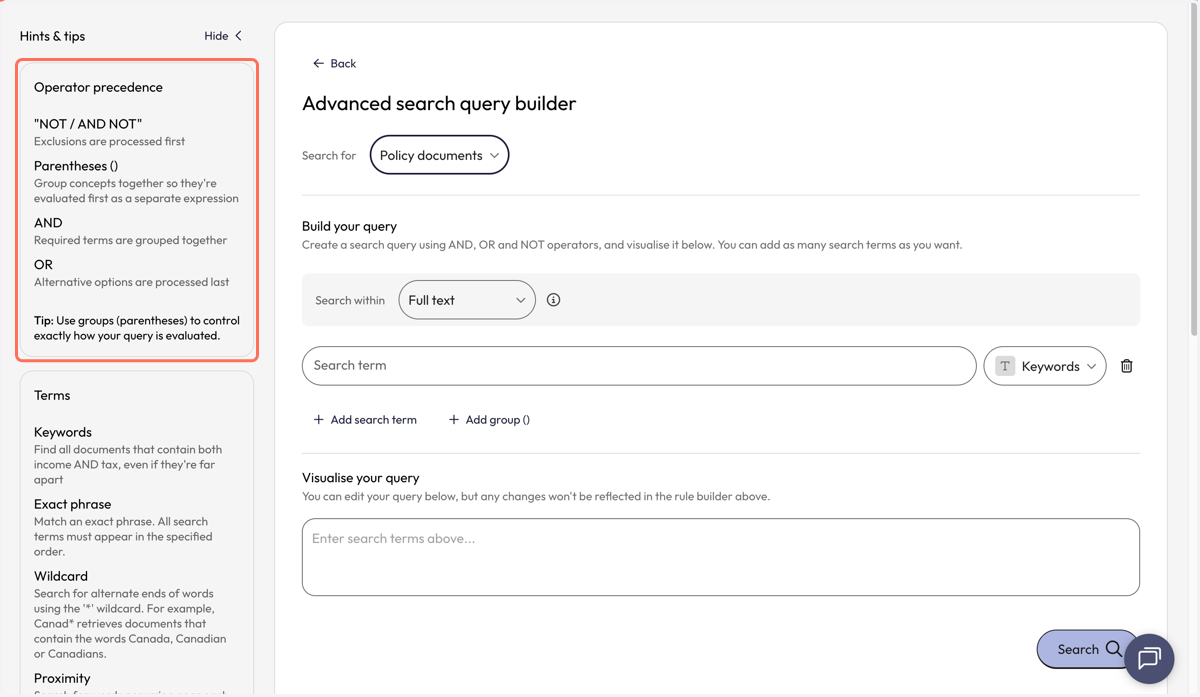Go back using the Back arrow link

[334, 63]
